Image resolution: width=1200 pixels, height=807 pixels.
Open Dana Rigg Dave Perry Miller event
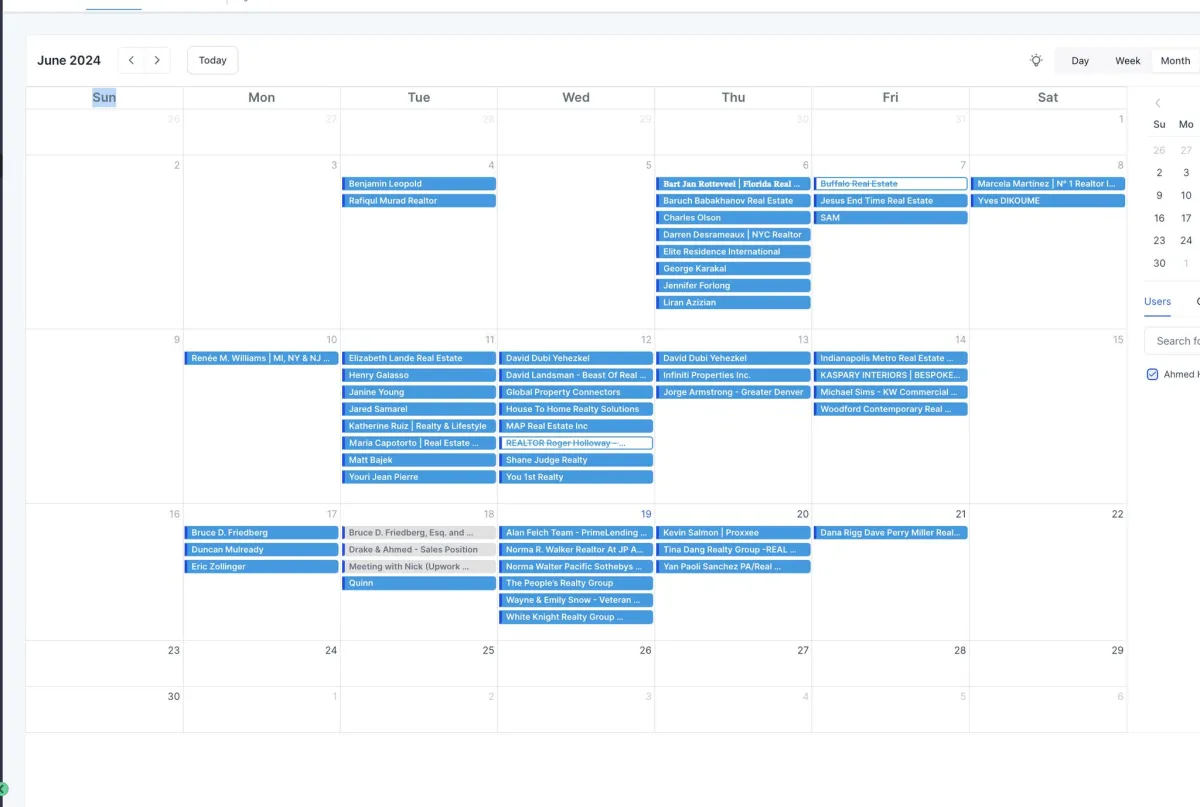point(890,533)
